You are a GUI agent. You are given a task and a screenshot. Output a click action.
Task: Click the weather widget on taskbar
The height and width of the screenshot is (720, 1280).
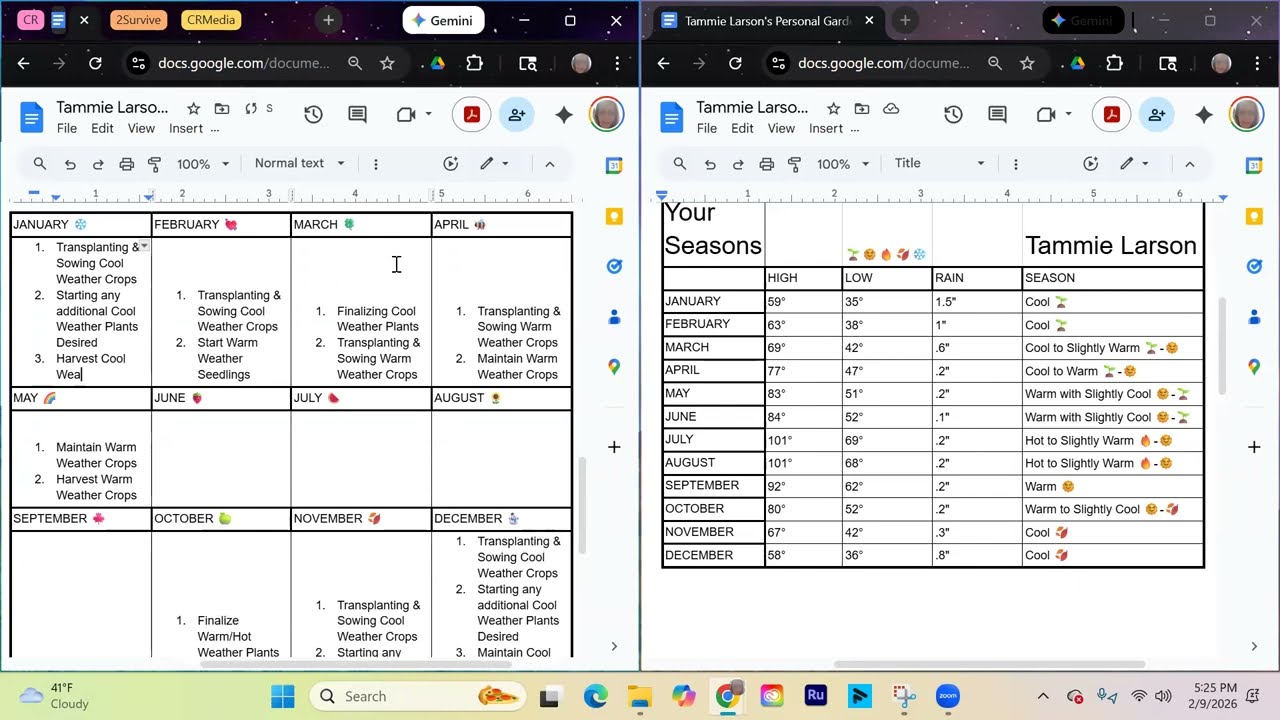55,696
